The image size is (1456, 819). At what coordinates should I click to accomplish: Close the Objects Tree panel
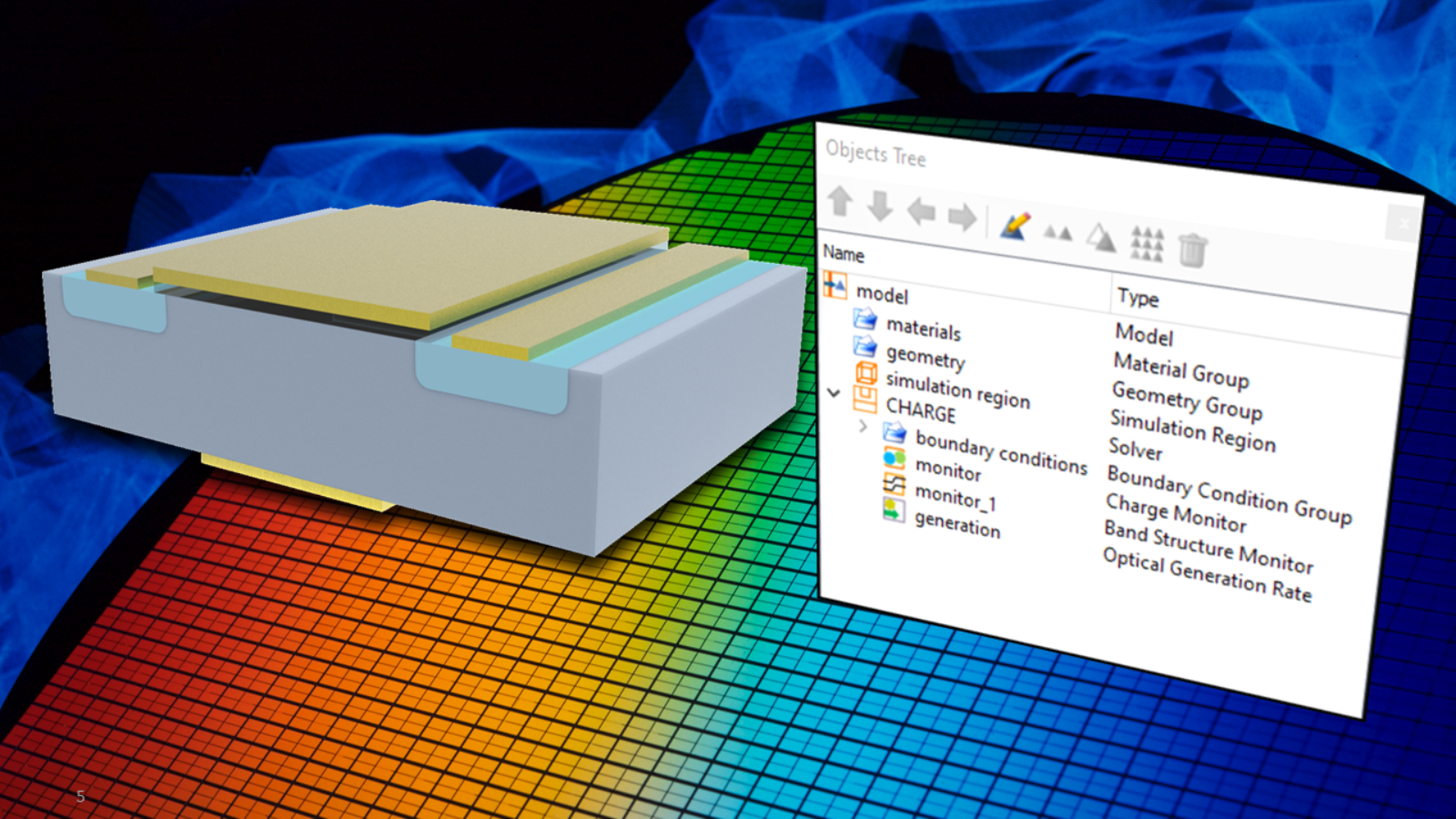[x=1403, y=223]
